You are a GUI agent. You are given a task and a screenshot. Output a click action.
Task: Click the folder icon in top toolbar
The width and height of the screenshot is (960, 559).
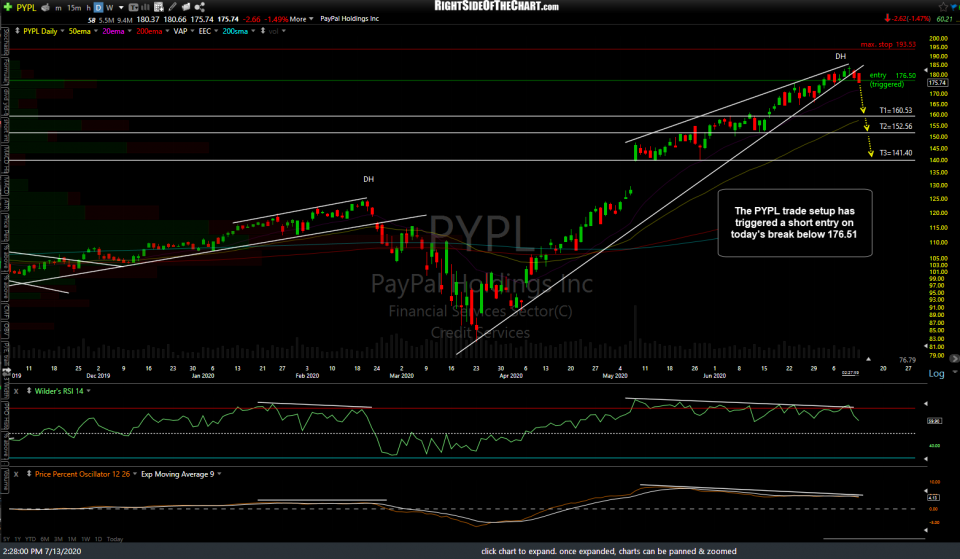coord(186,7)
